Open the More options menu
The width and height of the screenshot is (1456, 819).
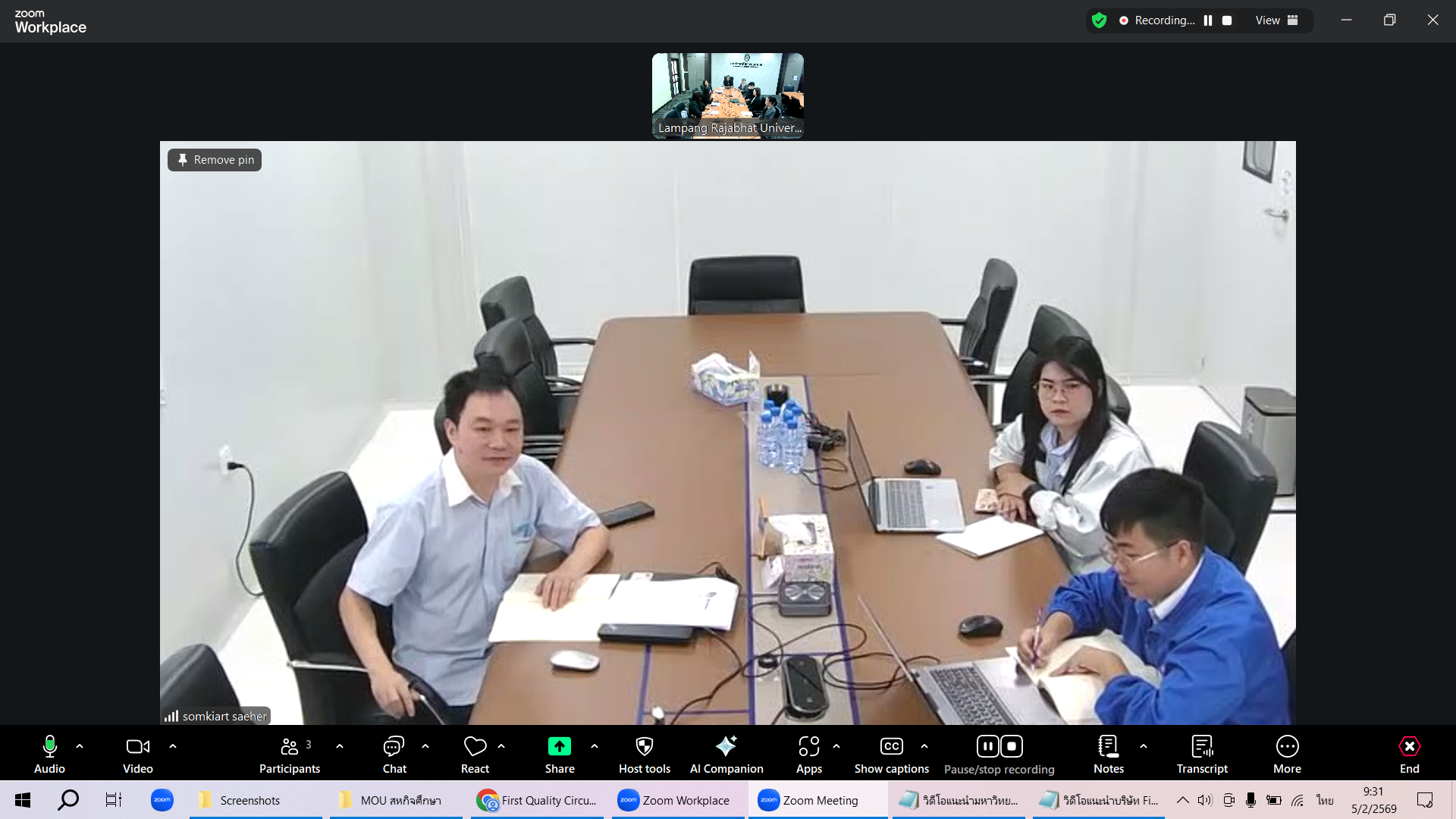pos(1287,747)
